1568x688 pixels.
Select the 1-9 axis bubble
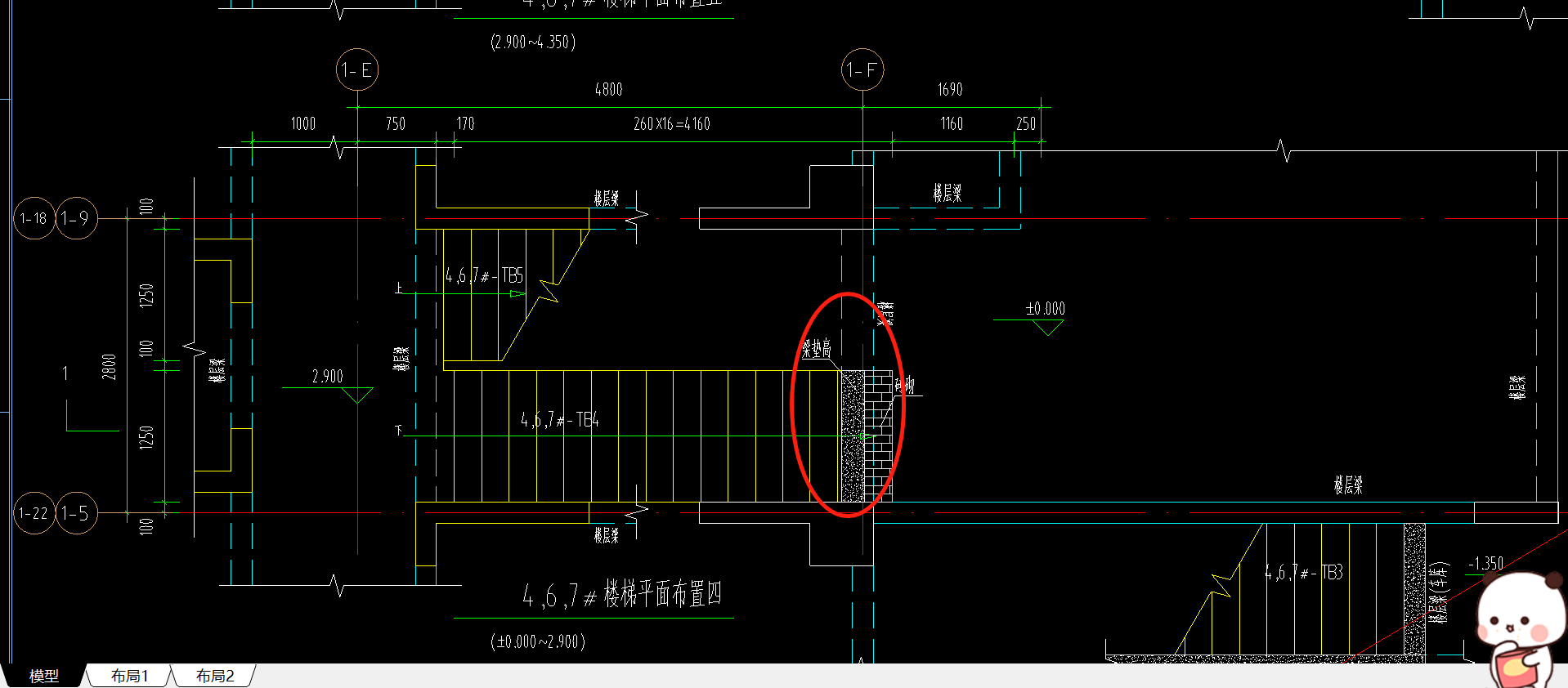point(77,218)
